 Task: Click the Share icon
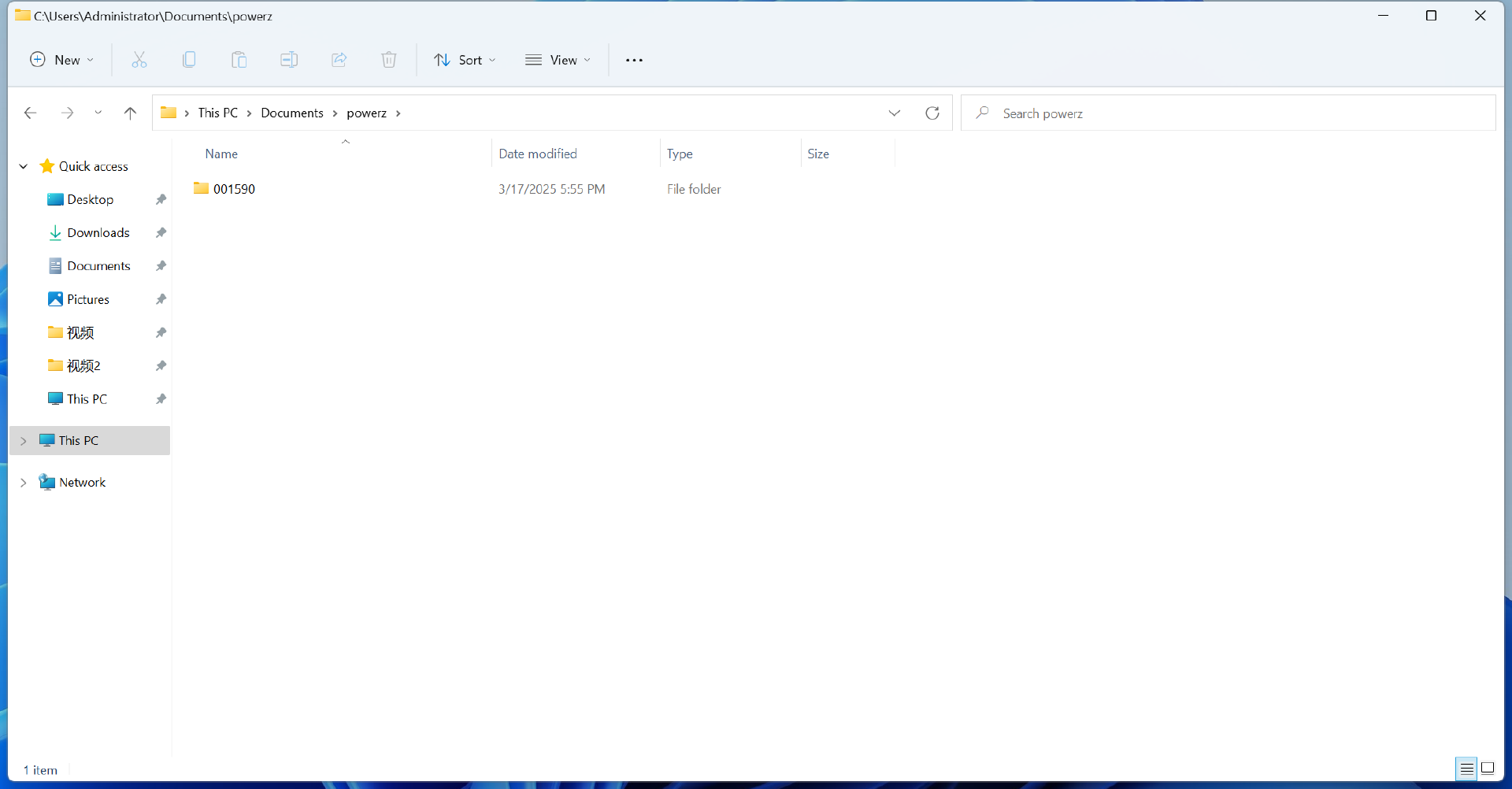click(339, 59)
